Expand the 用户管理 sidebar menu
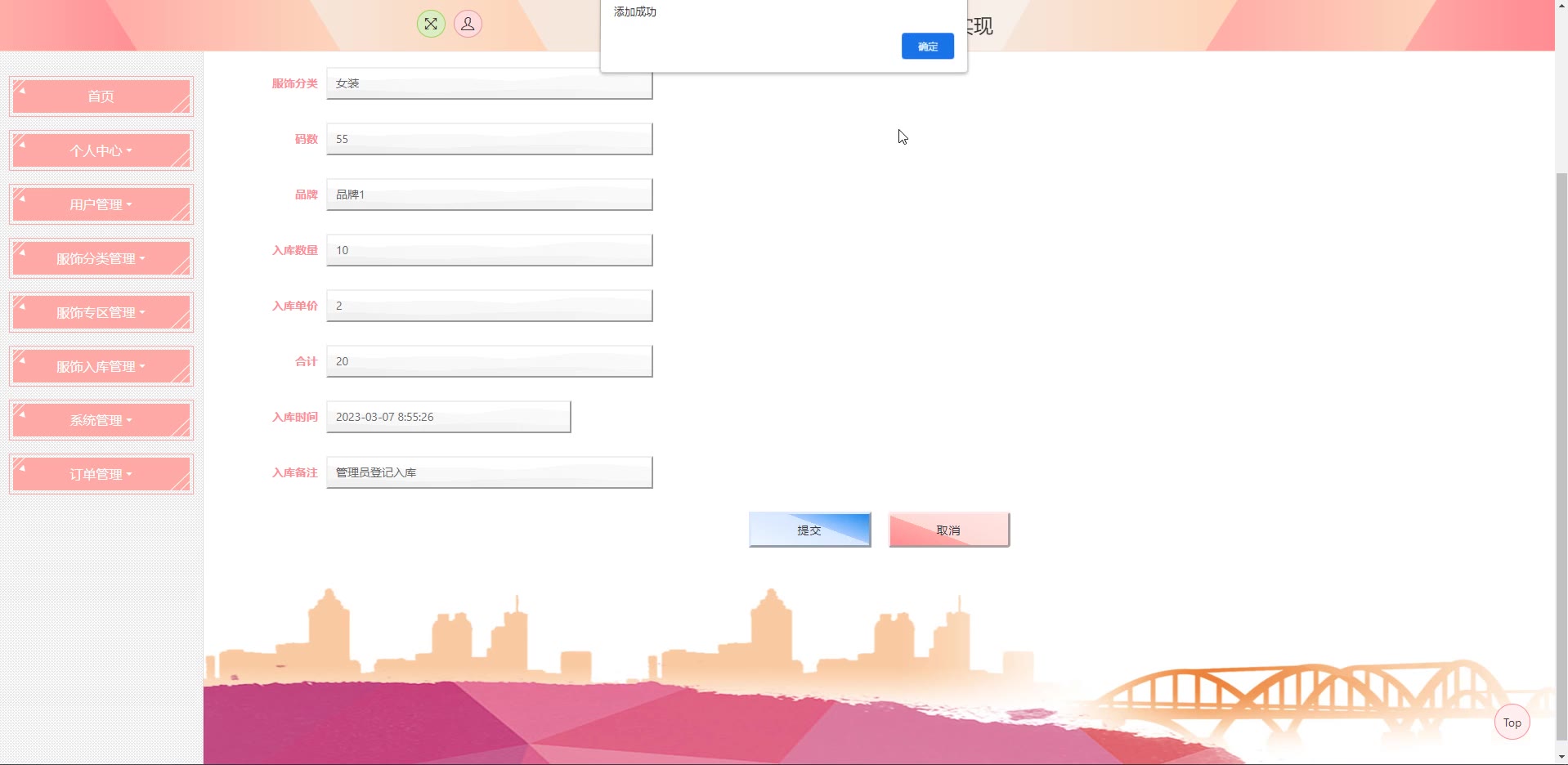 101,204
